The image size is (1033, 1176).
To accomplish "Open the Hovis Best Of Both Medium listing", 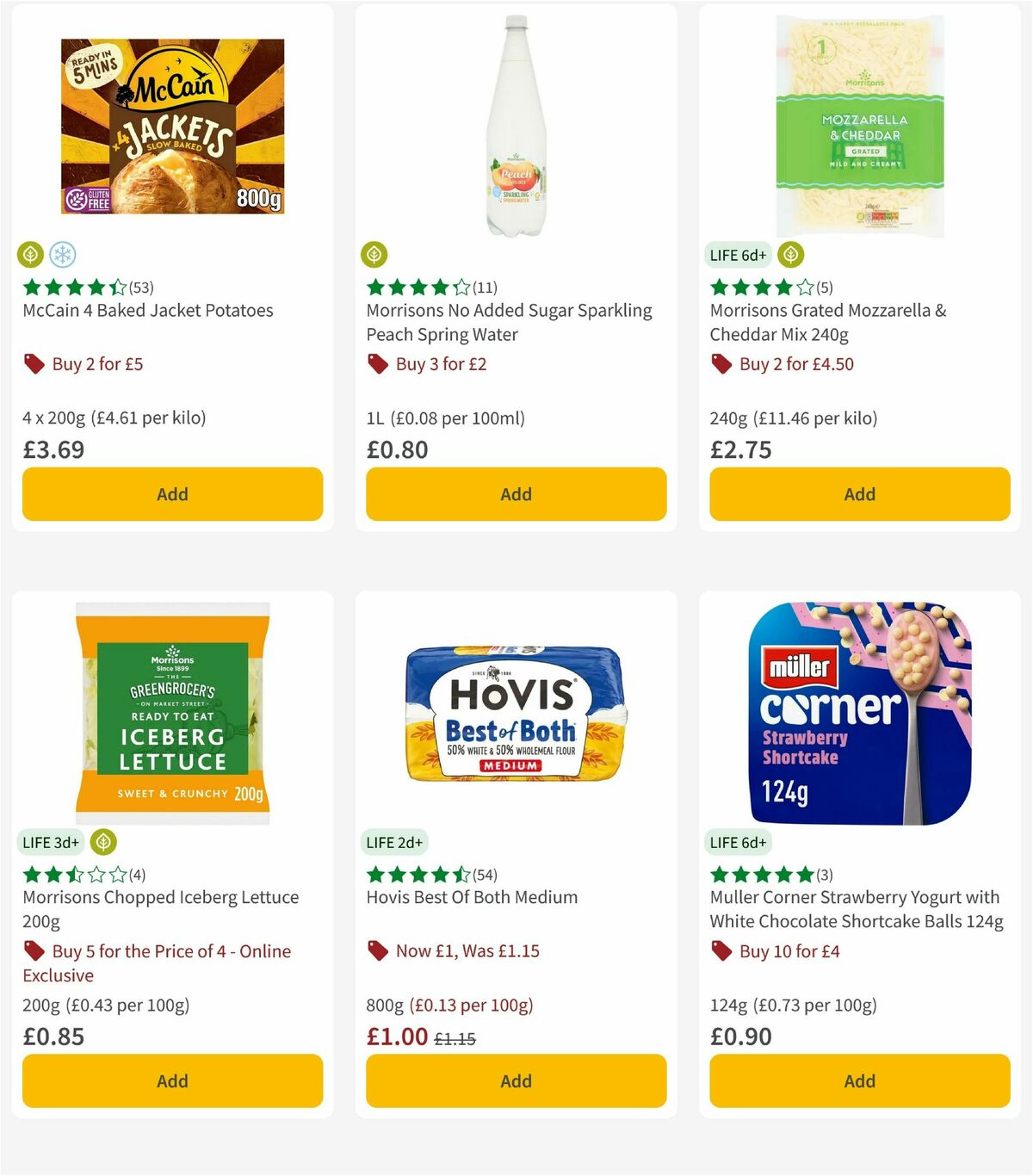I will [x=471, y=896].
